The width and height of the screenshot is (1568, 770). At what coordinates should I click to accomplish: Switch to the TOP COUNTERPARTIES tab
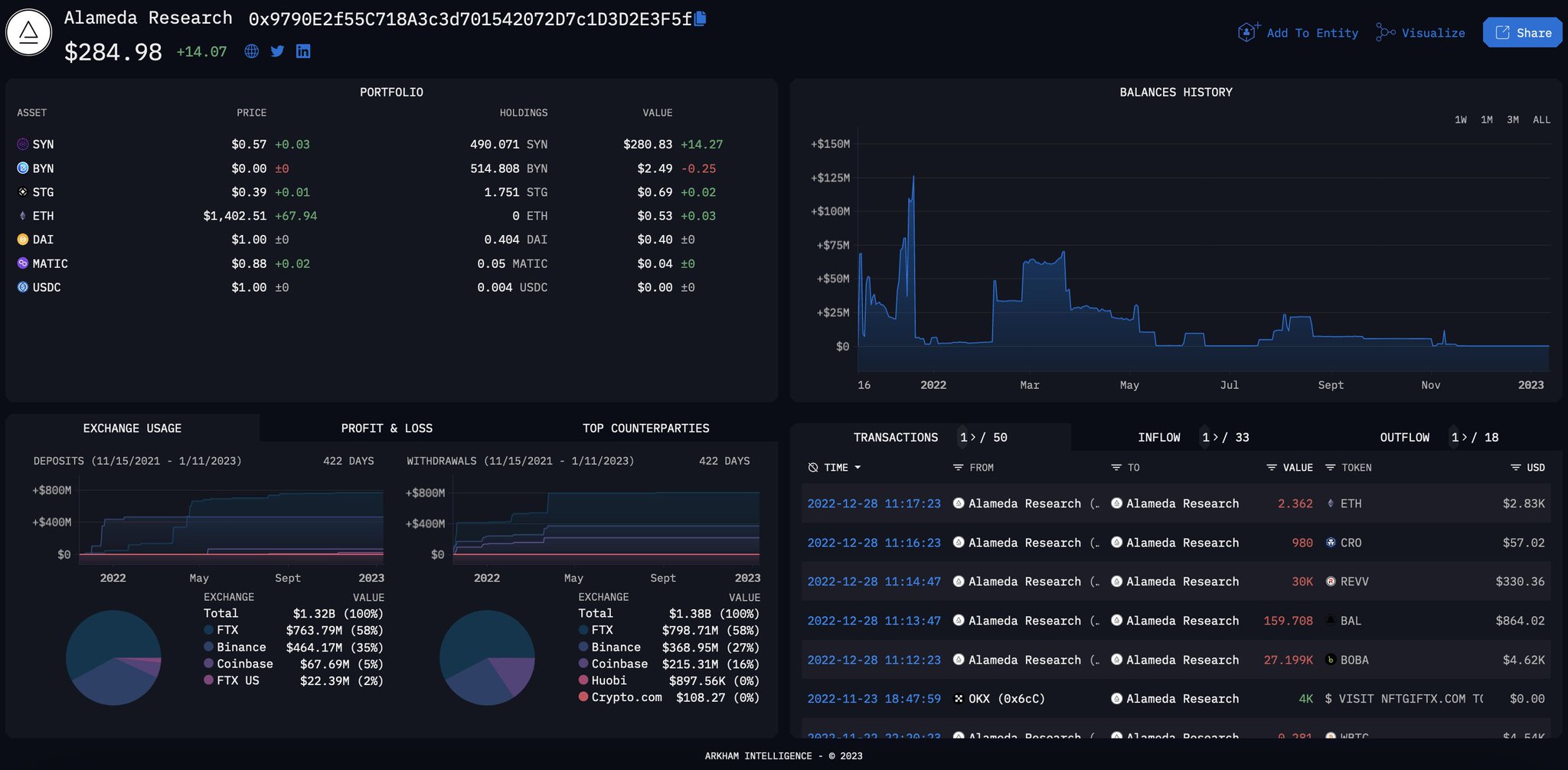point(645,428)
